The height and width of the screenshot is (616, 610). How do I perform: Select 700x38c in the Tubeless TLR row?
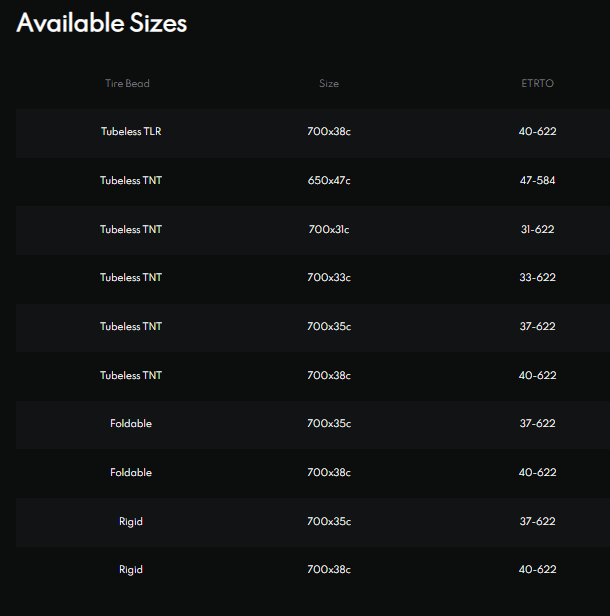pyautogui.click(x=329, y=132)
